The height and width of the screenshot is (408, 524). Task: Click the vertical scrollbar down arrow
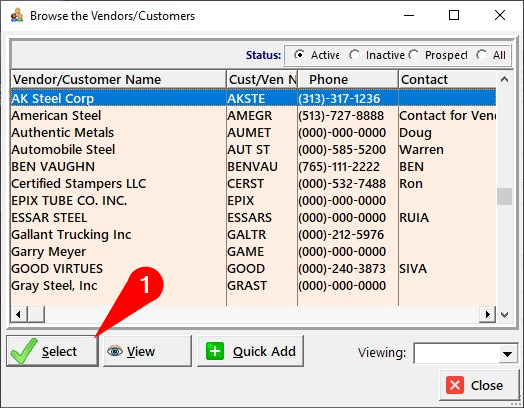(504, 314)
